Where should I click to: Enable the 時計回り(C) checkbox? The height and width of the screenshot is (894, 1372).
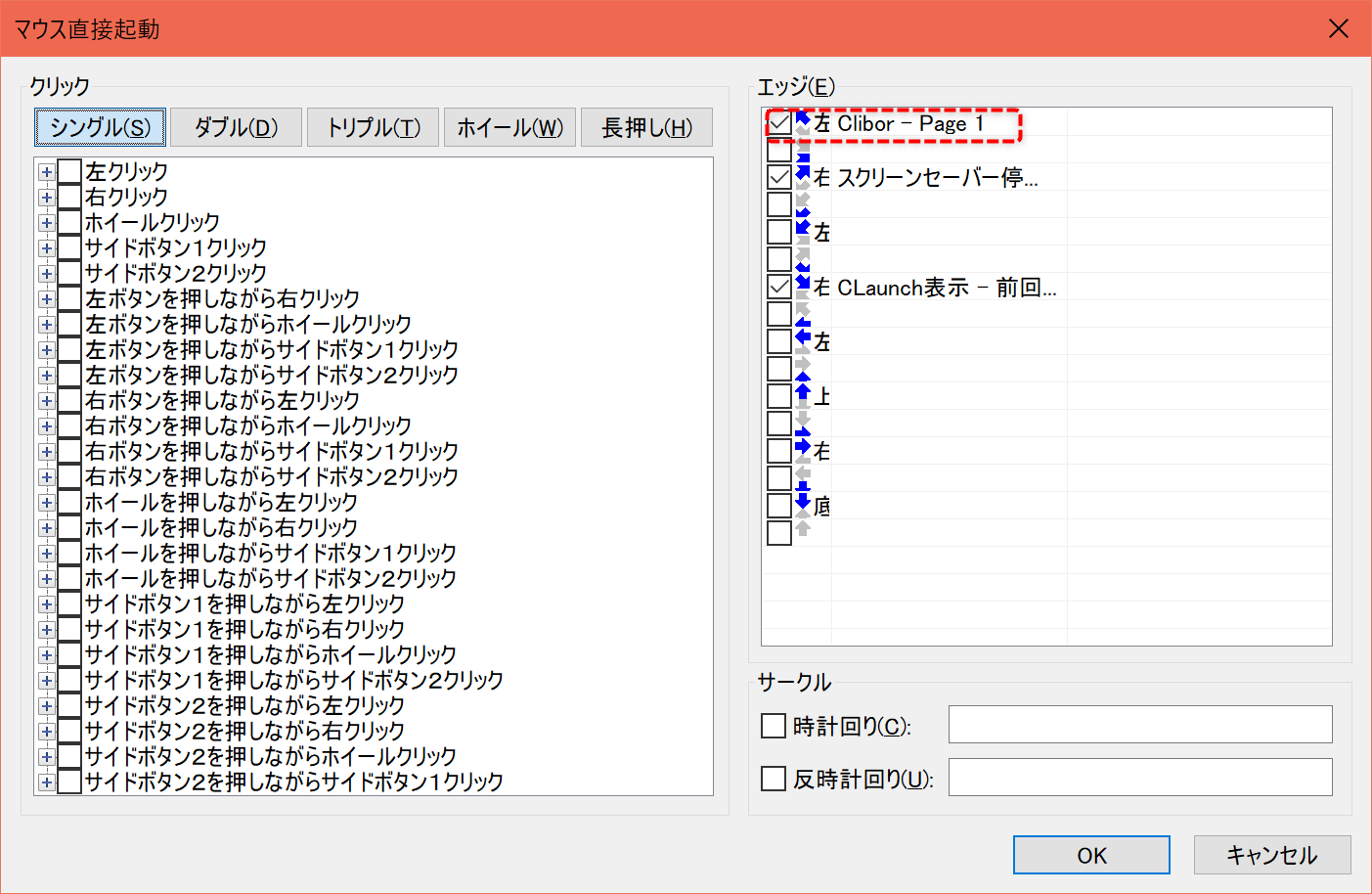point(774,726)
